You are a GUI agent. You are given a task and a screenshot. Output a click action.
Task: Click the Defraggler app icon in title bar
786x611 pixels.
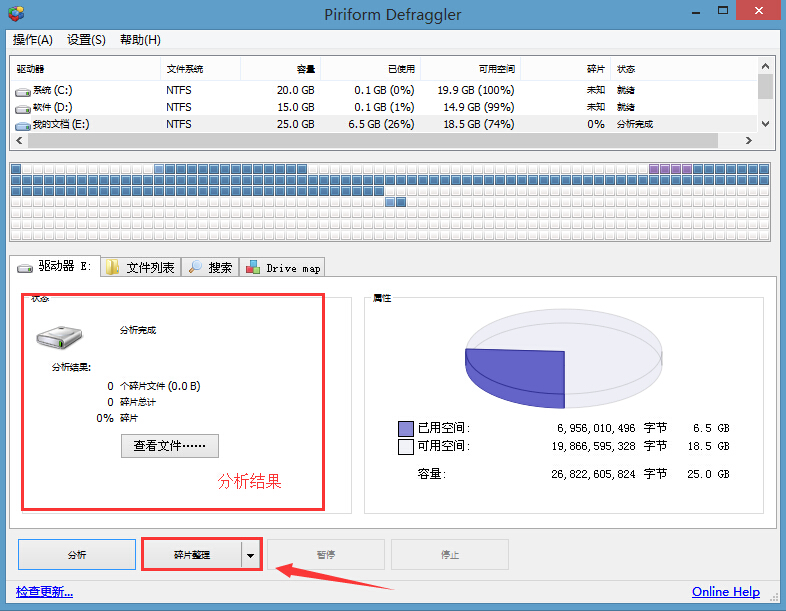point(16,14)
